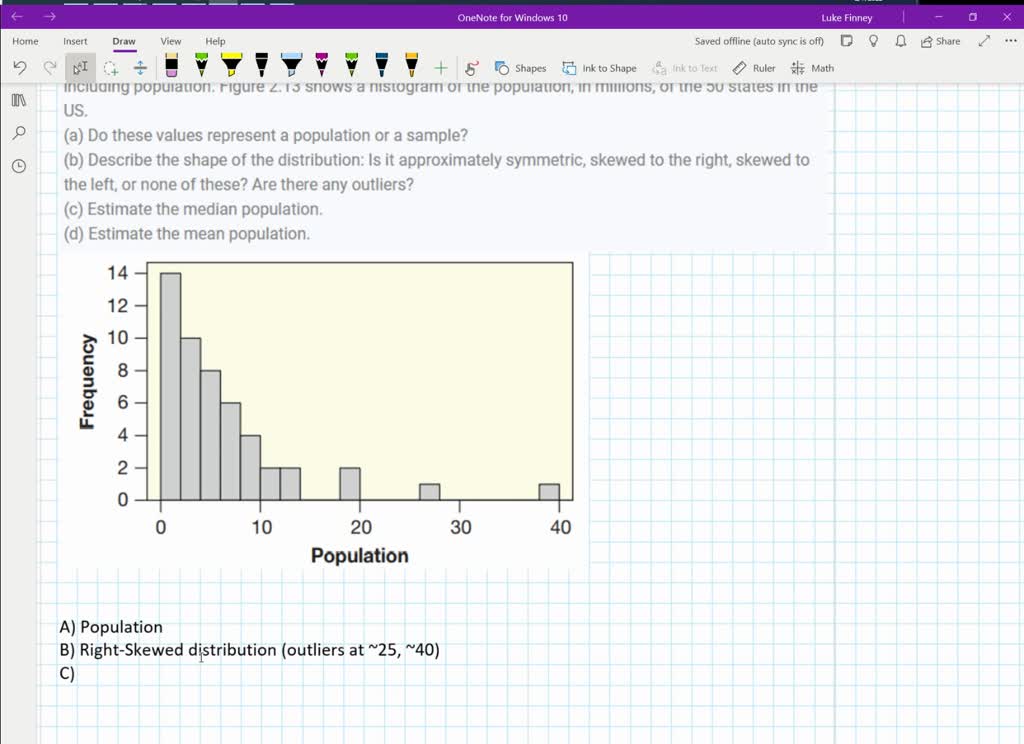Toggle Panning mode tool
This screenshot has height=744, width=1024.
click(143, 68)
